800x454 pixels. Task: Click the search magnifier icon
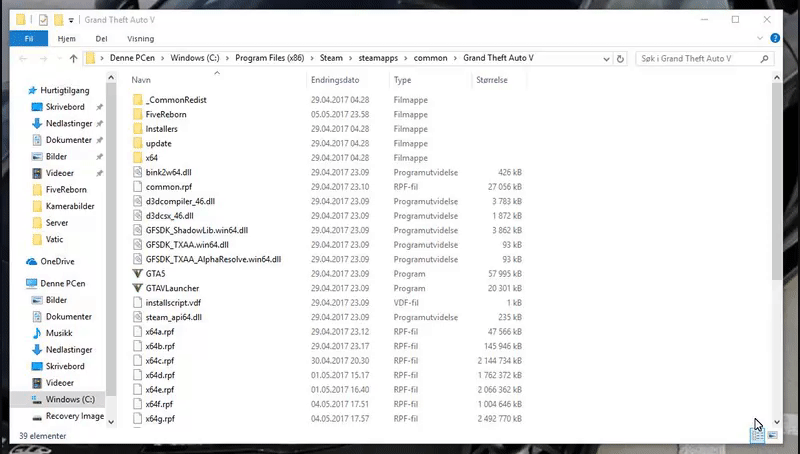[764, 59]
